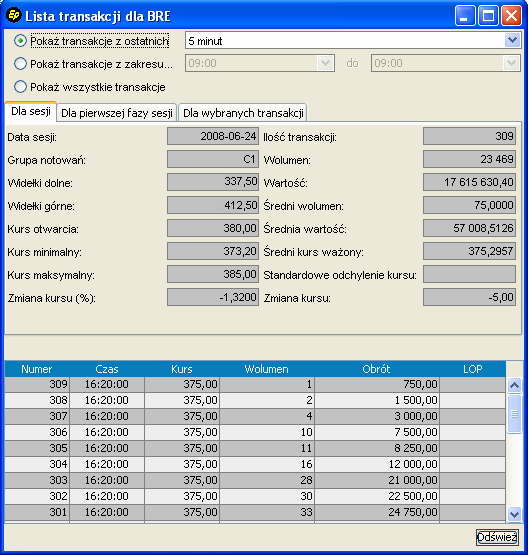The width and height of the screenshot is (531, 555).
Task: Click the Obrót value 3 000,00
Action: (377, 416)
